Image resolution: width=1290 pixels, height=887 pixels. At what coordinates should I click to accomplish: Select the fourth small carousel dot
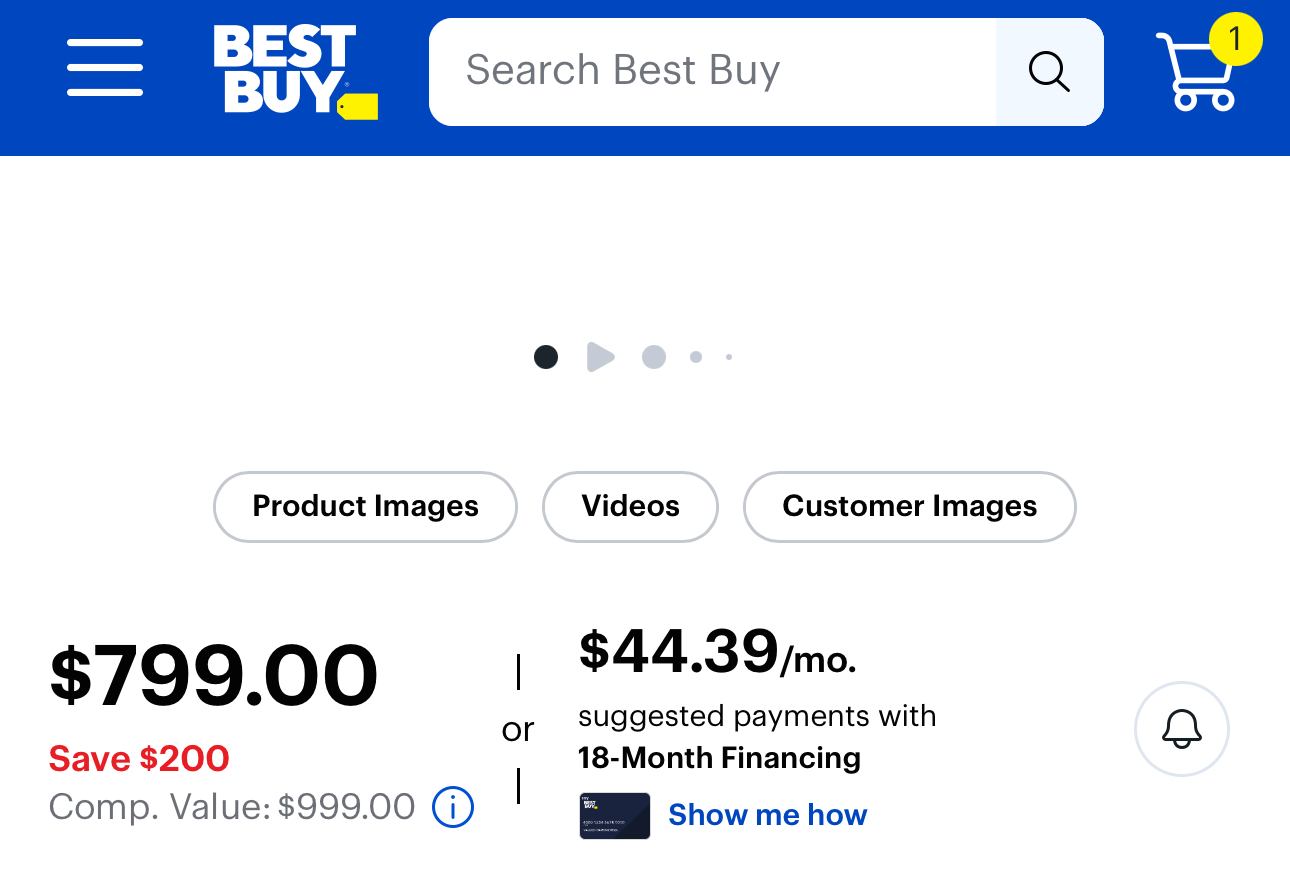[x=696, y=357]
